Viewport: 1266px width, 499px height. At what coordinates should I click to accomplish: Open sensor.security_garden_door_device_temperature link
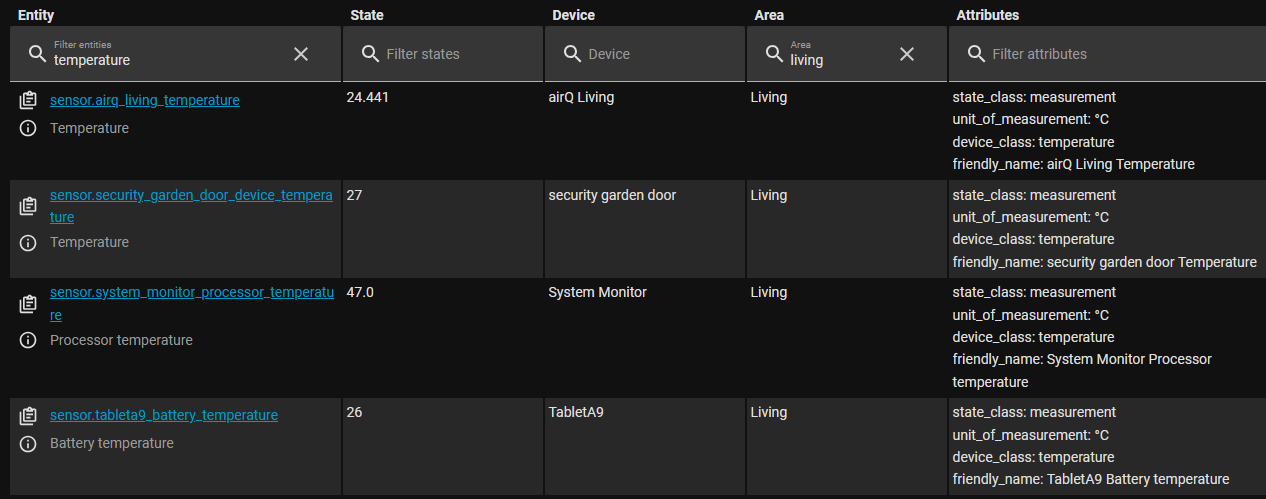tap(191, 206)
